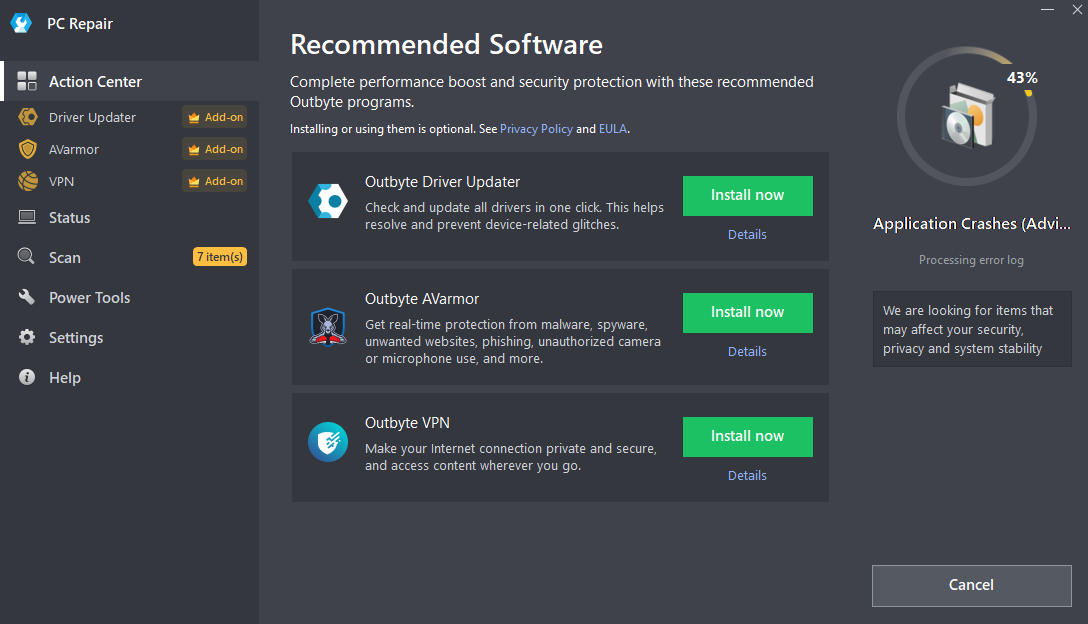Click the 'Application Crashes (Advi...' heading
The image size is (1088, 624).
point(971,224)
